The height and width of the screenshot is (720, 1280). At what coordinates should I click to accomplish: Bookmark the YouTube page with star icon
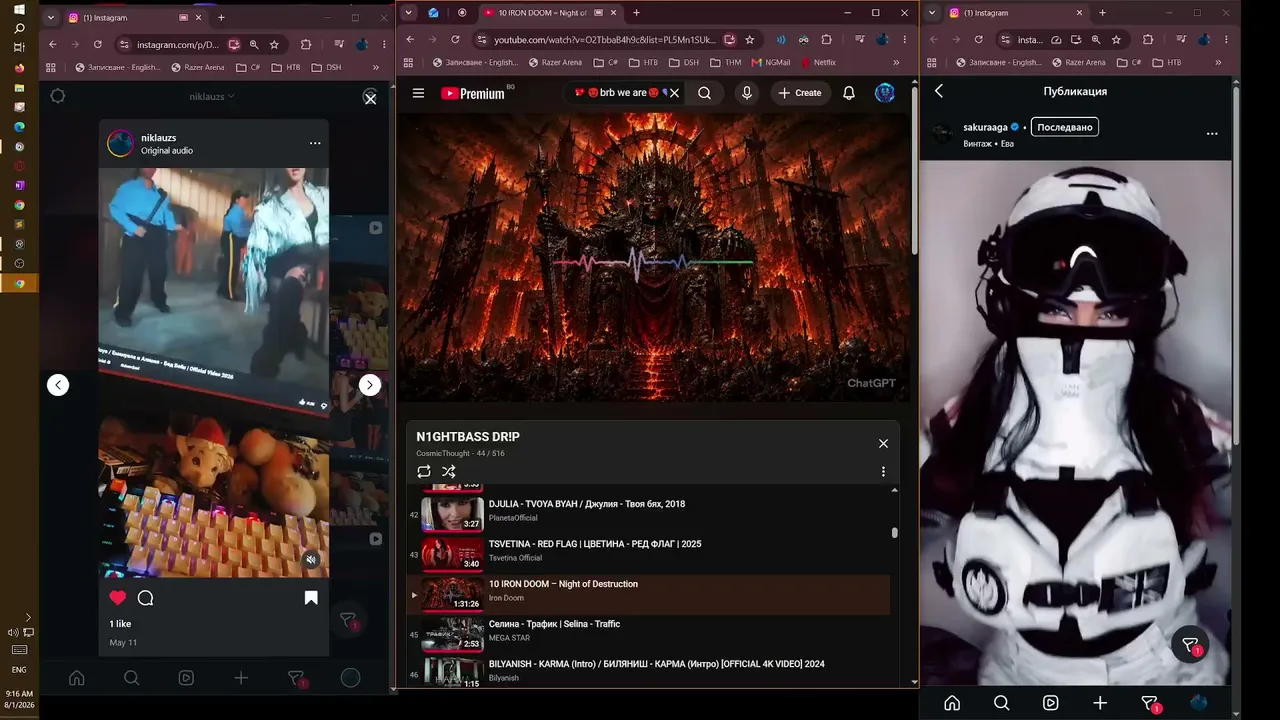click(x=750, y=39)
